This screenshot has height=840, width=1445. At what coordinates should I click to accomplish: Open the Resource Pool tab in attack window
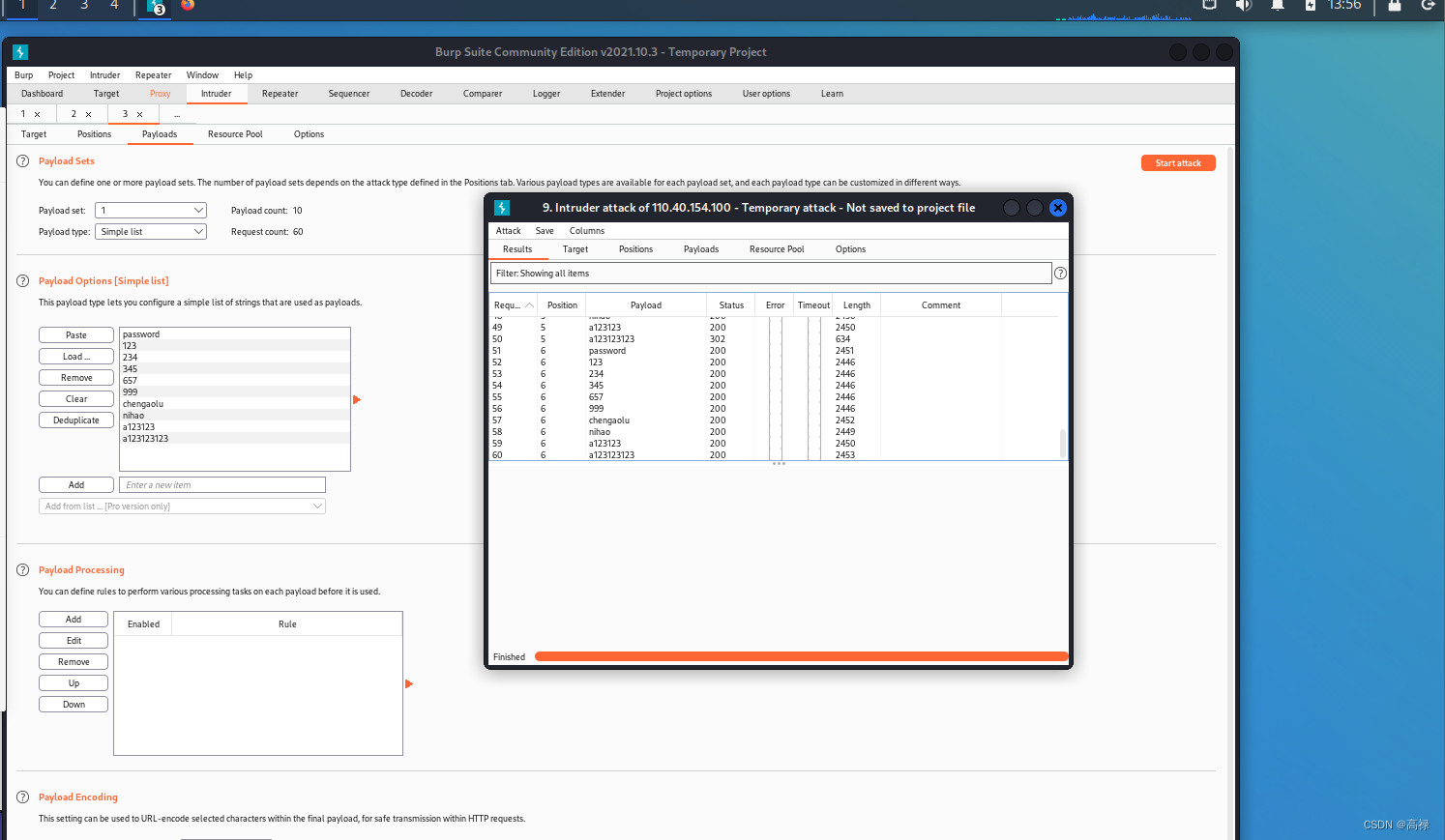(777, 249)
